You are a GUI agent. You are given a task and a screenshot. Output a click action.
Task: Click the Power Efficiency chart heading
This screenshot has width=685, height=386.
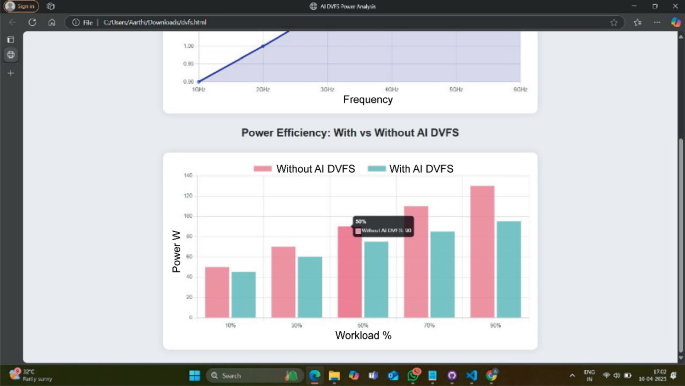tap(350, 133)
